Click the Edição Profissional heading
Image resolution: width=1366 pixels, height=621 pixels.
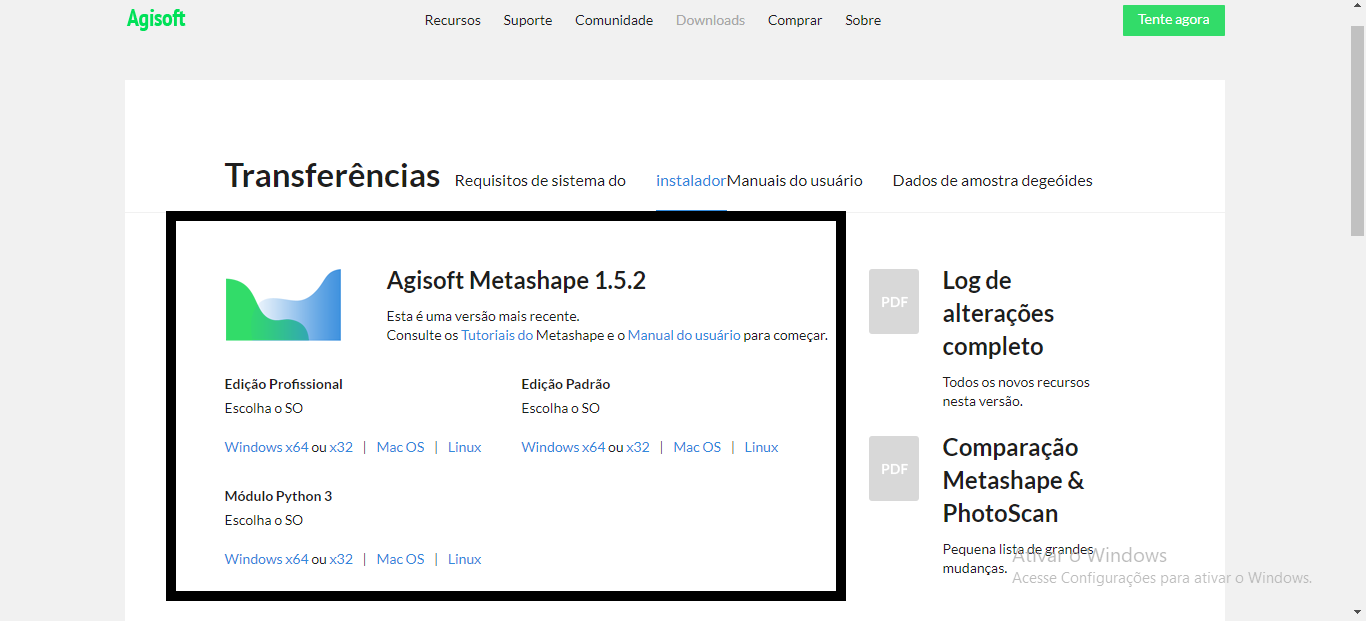click(x=284, y=384)
